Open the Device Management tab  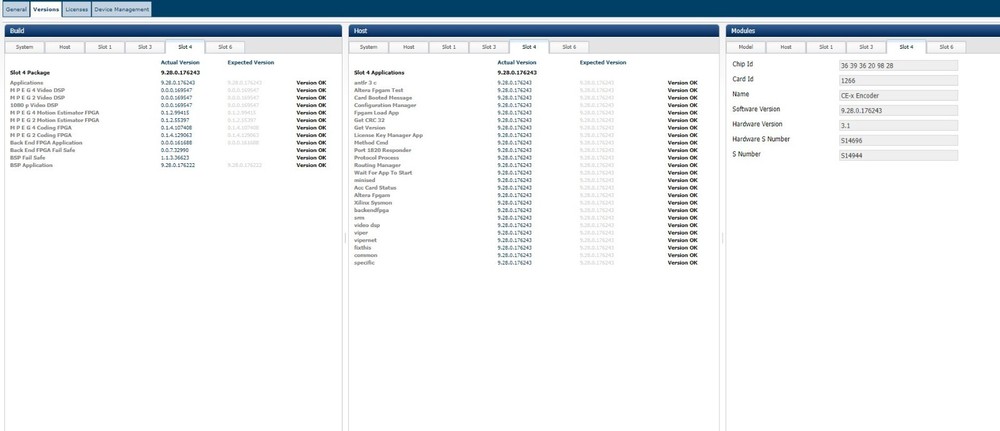121,10
